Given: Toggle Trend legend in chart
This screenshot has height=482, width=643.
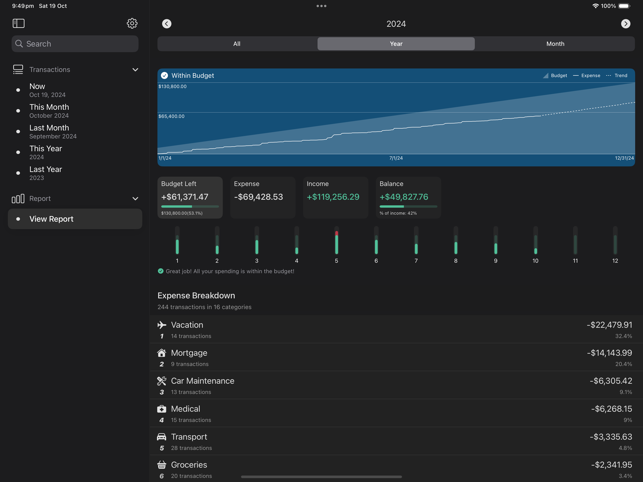Looking at the screenshot, I should pyautogui.click(x=616, y=75).
